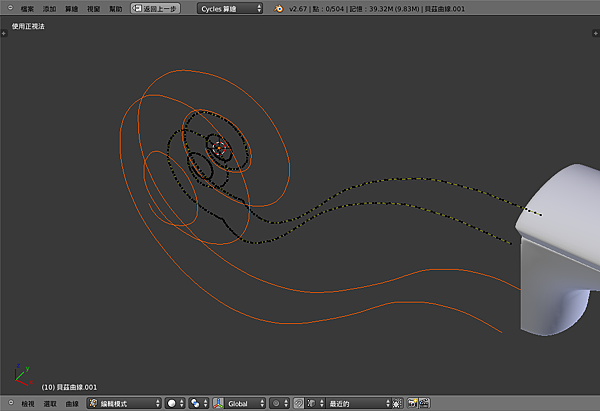Collapse the top info header menus toggle
The image size is (600, 411).
10,8
